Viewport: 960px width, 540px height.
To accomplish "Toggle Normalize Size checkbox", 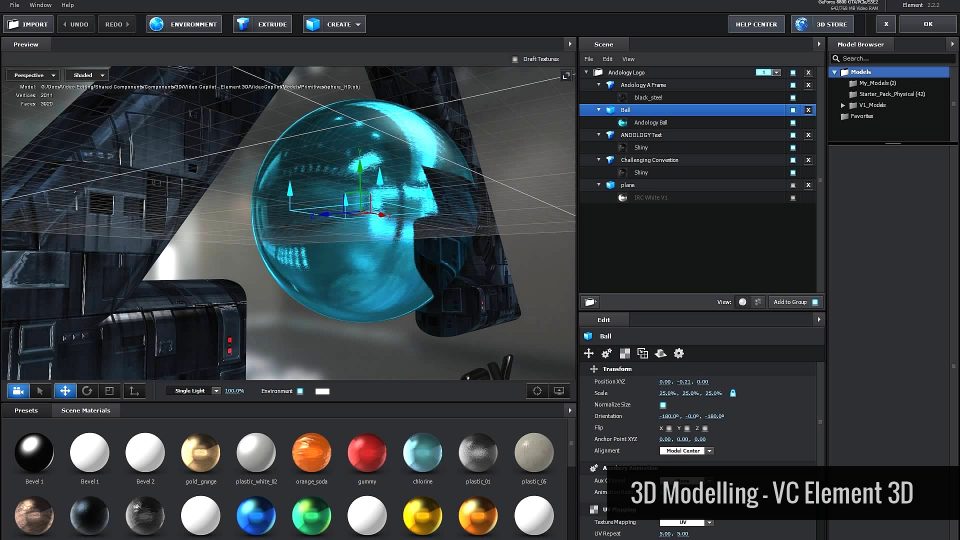I will tap(662, 405).
